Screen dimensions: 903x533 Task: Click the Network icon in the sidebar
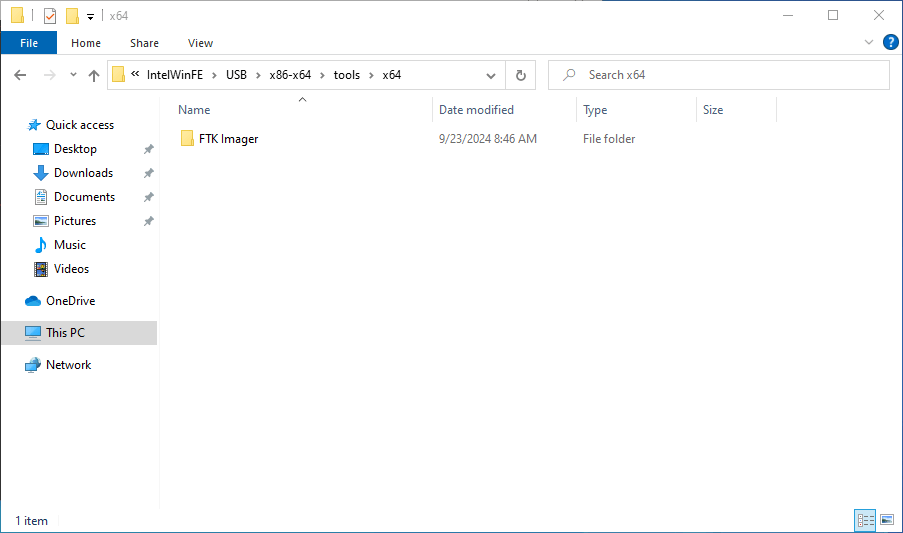[x=33, y=365]
